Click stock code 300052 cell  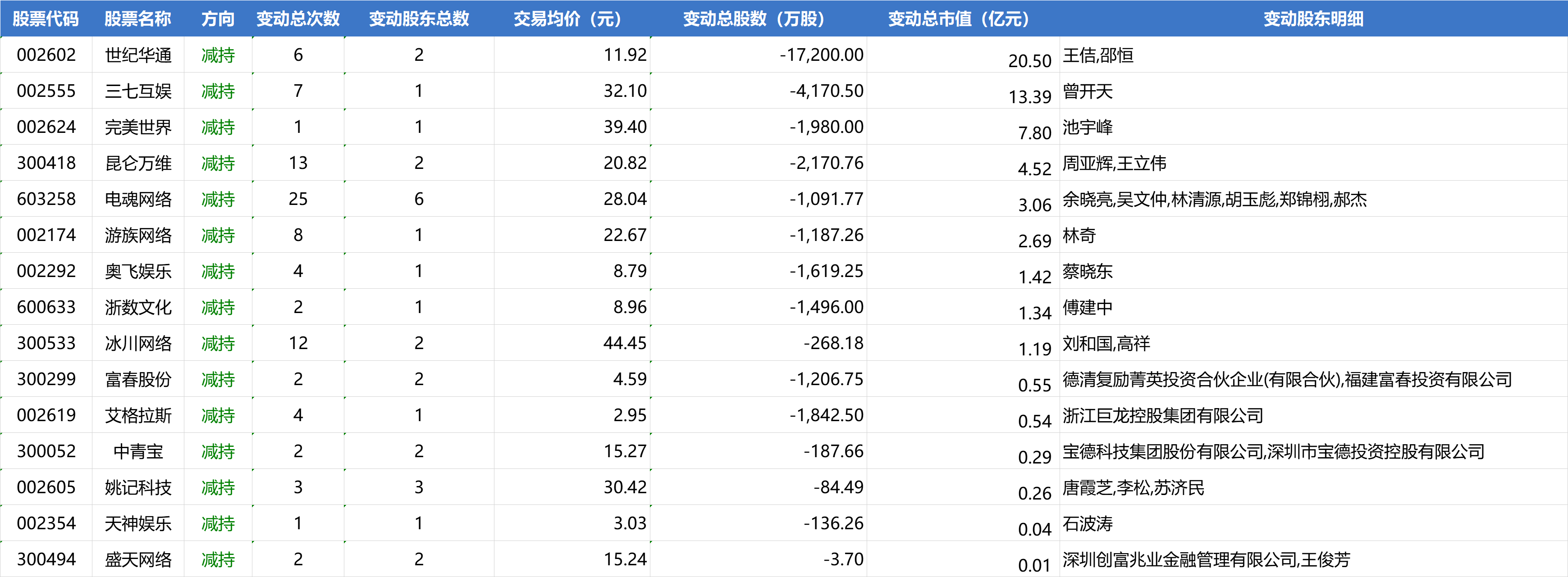[46, 451]
